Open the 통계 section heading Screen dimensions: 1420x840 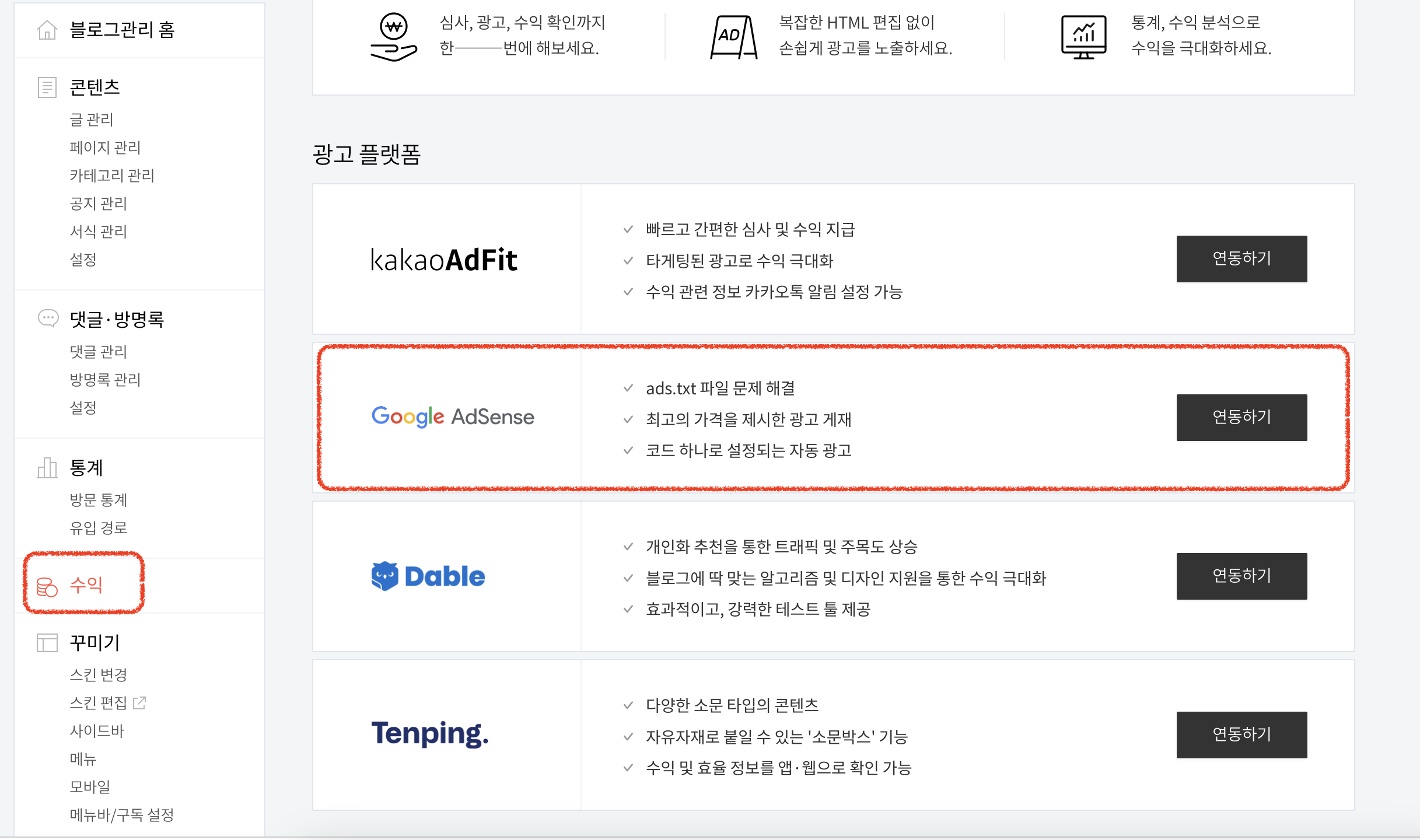tap(86, 468)
